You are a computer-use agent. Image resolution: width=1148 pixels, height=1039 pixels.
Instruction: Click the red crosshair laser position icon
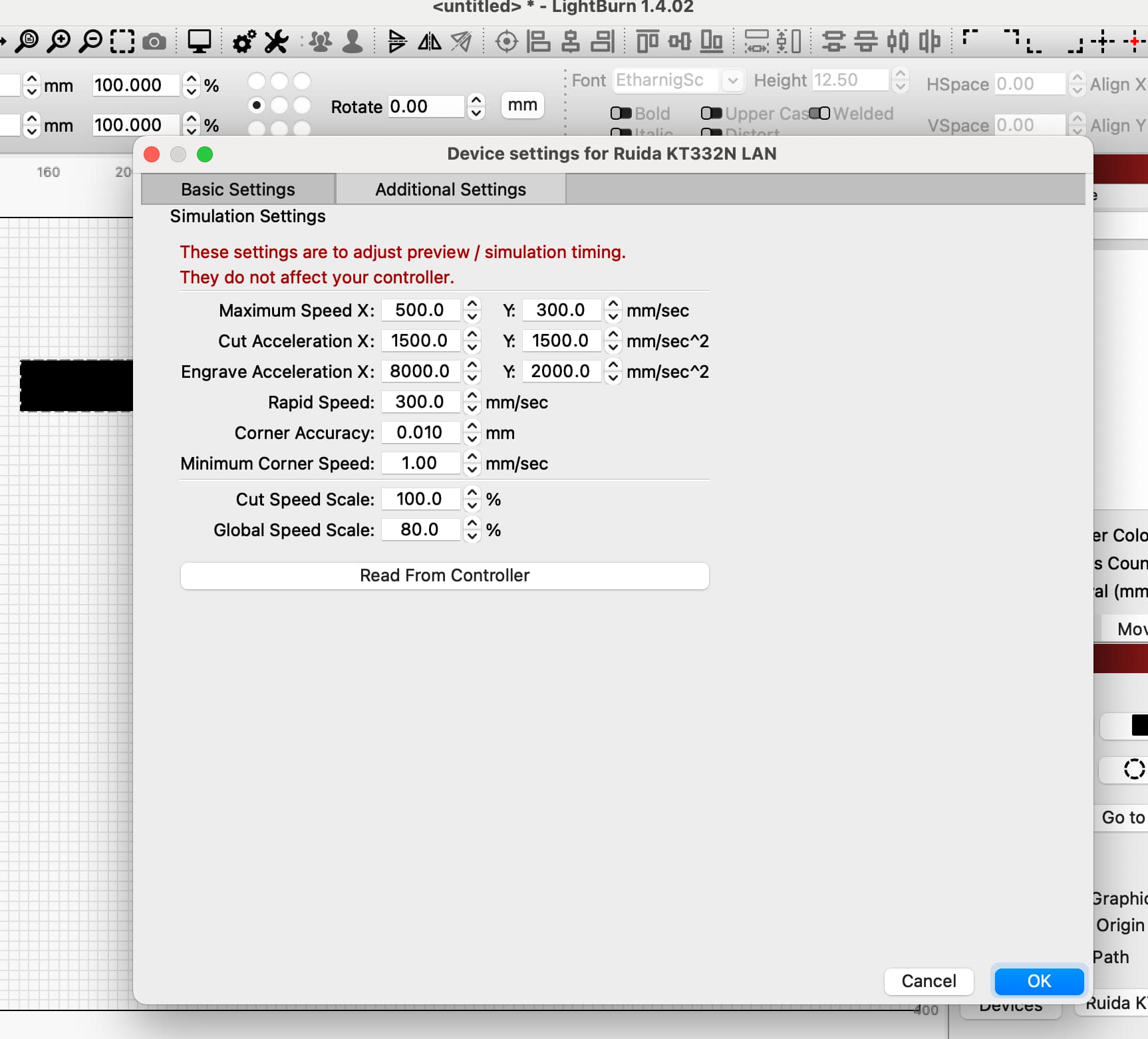(x=1135, y=41)
